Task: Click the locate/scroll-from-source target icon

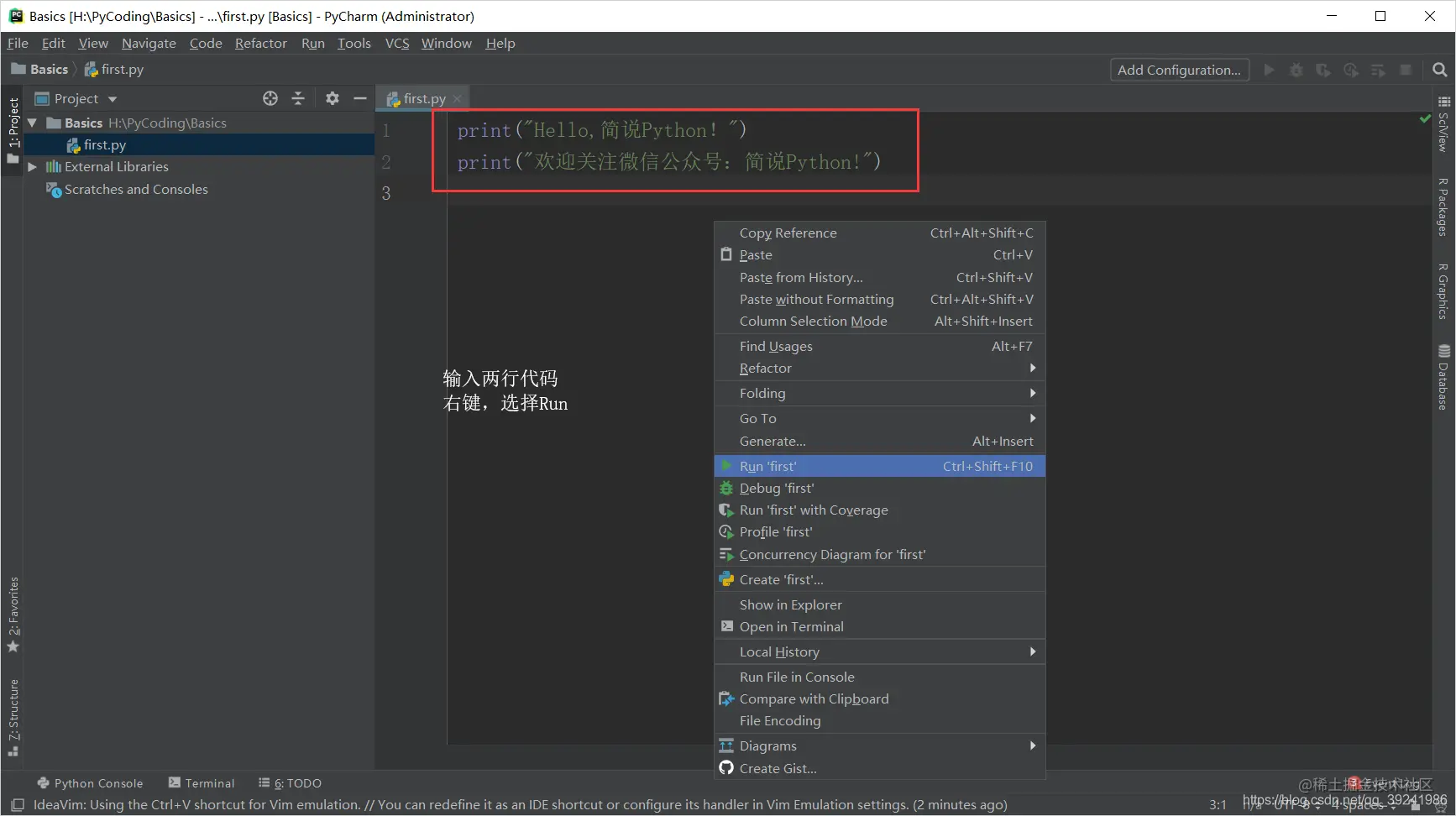Action: [x=270, y=98]
